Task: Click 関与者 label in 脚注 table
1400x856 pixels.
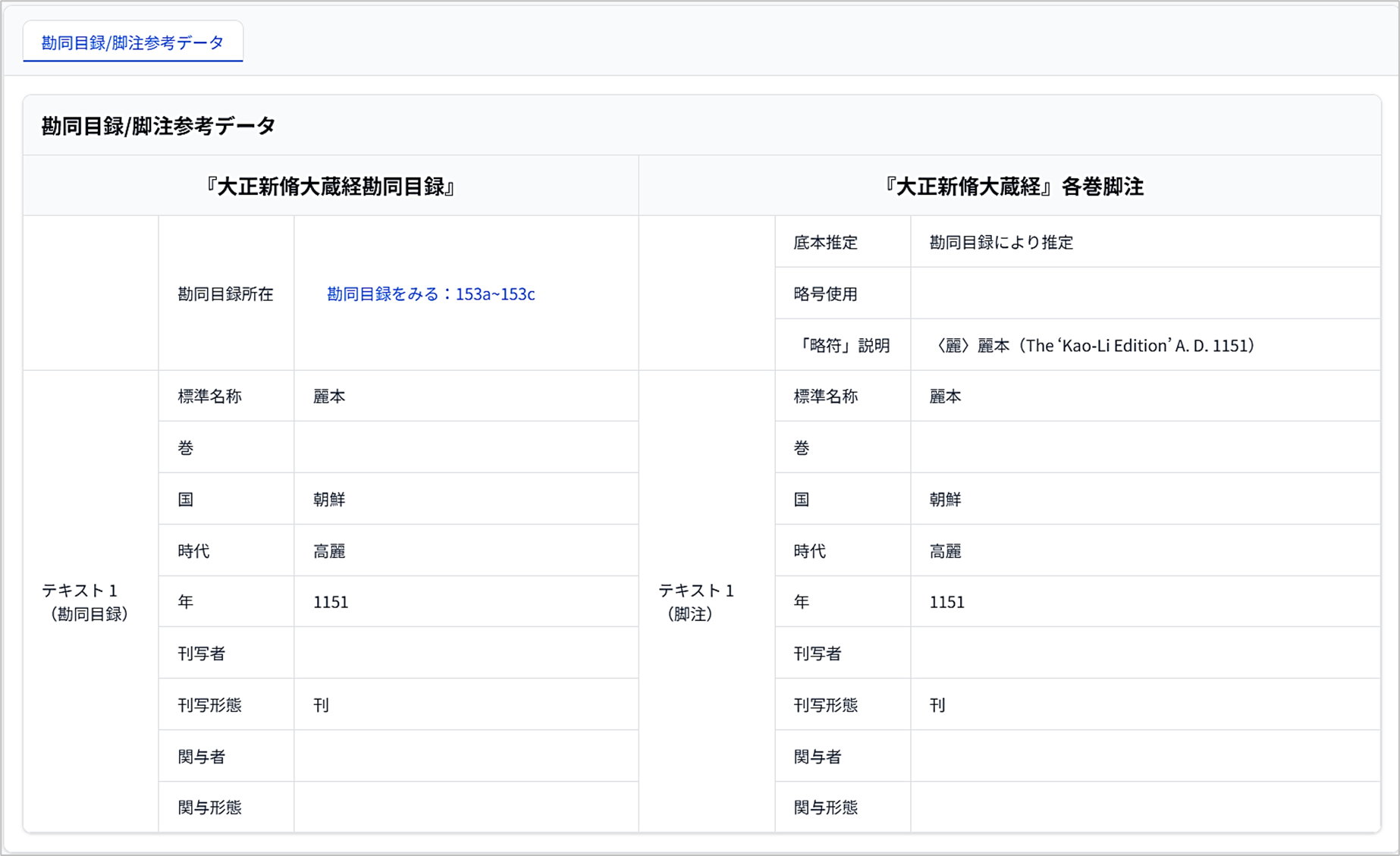Action: (x=818, y=757)
